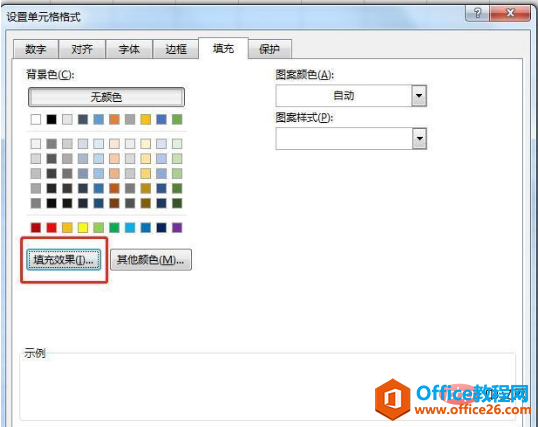538x427 pixels.
Task: Pick dark navy standard color swatch
Action: pos(161,228)
